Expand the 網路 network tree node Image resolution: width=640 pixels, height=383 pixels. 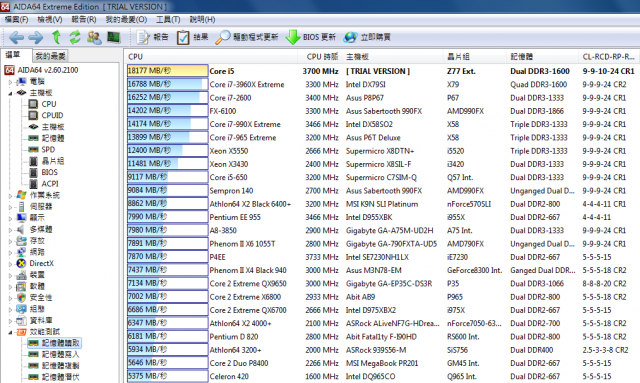10,252
